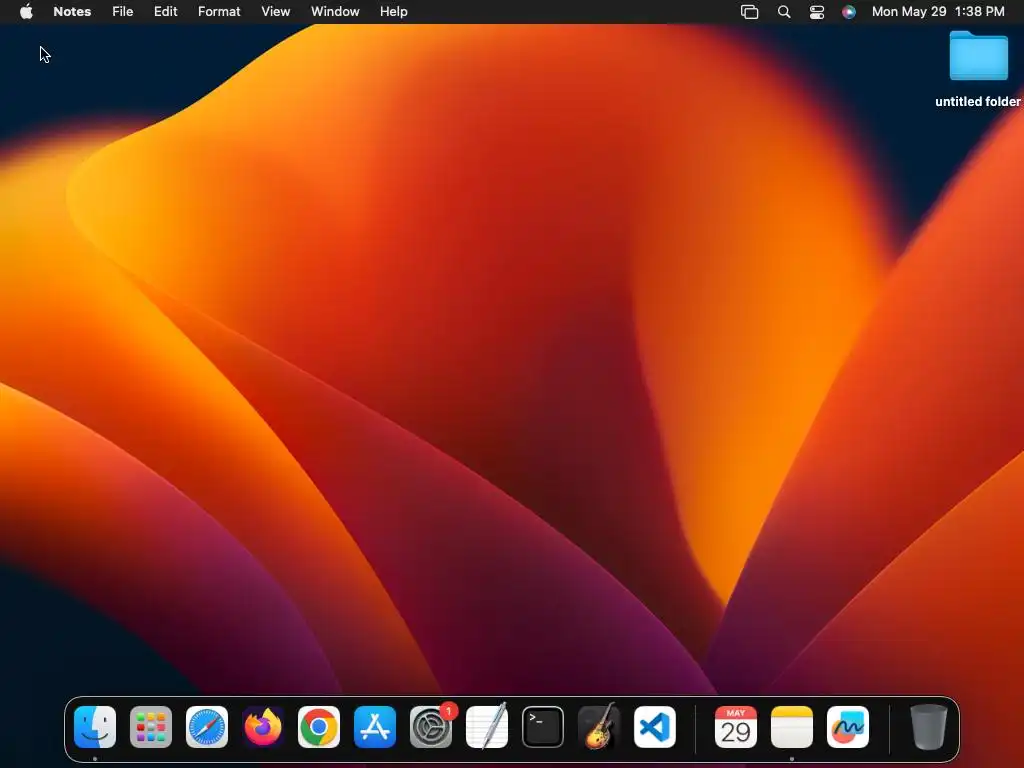Open Control Center in menu bar
The height and width of the screenshot is (768, 1024).
817,12
